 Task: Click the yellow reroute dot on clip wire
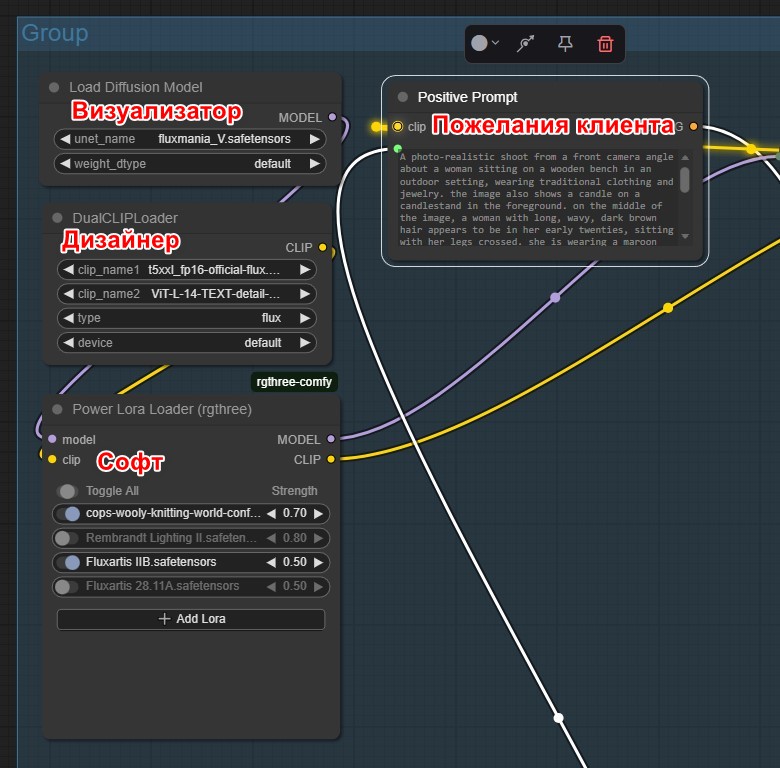pos(668,308)
